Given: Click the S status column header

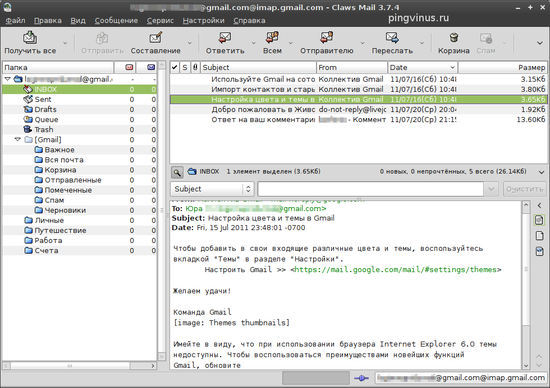Looking at the screenshot, I should coord(185,67).
